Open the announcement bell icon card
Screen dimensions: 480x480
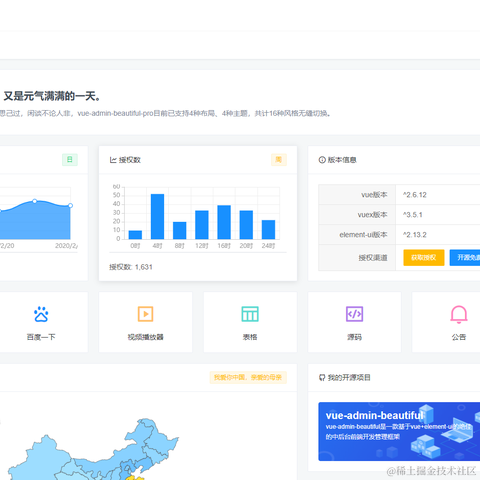coord(459,314)
